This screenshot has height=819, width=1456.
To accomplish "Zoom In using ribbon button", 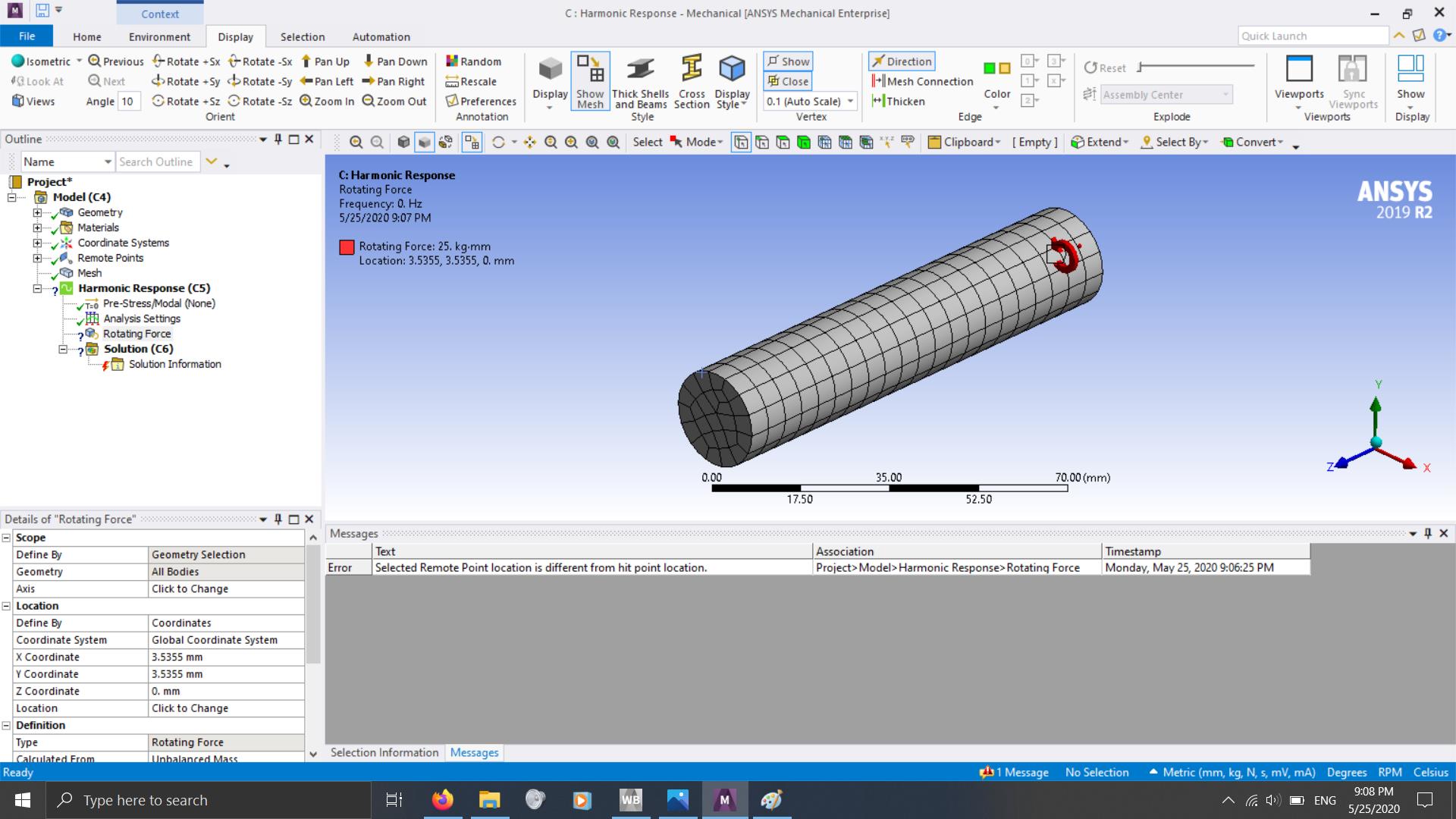I will tap(327, 101).
